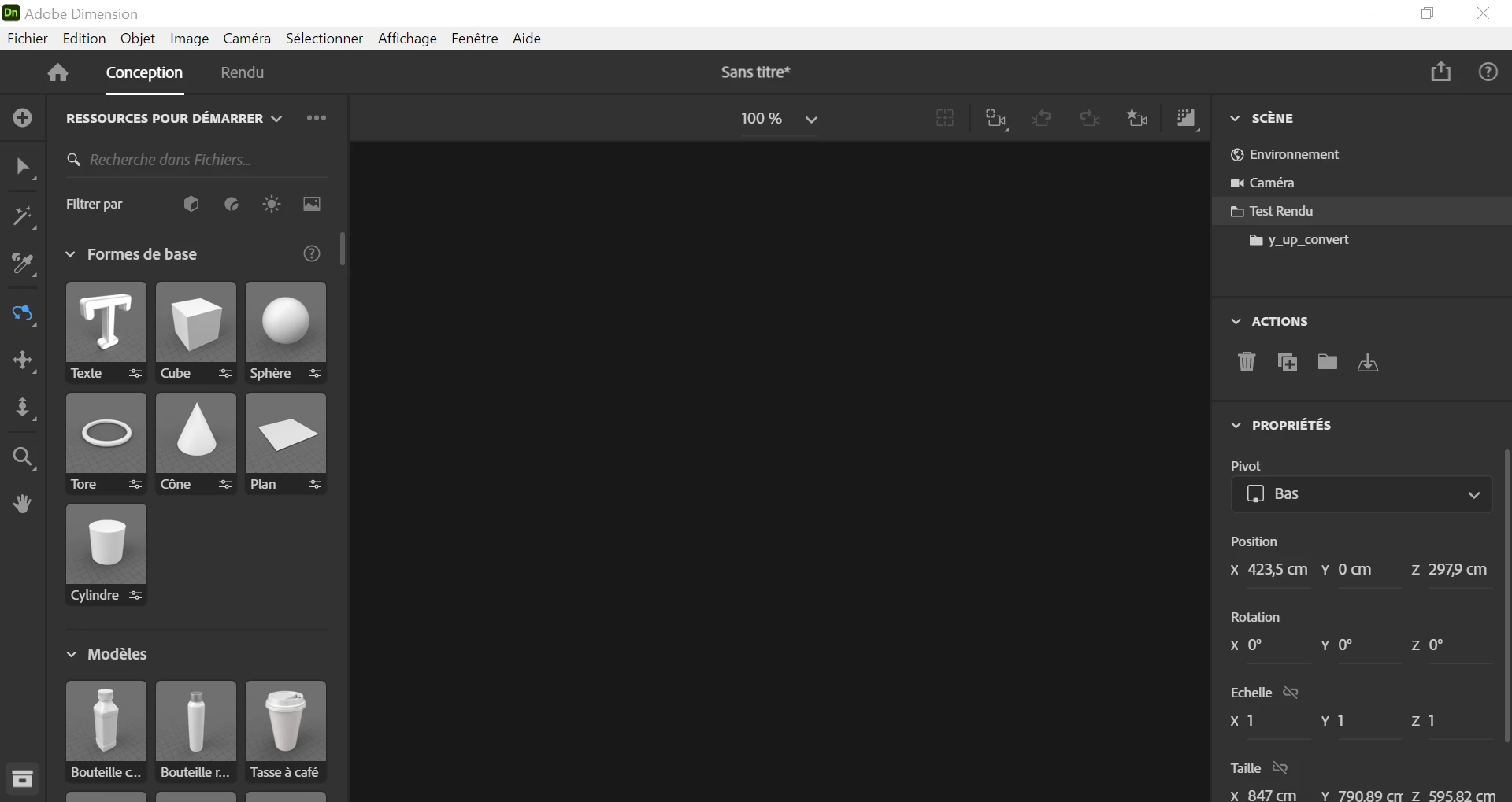Click the add and import content plus icon
Screen dimensions: 1512x802
[x=23, y=118]
